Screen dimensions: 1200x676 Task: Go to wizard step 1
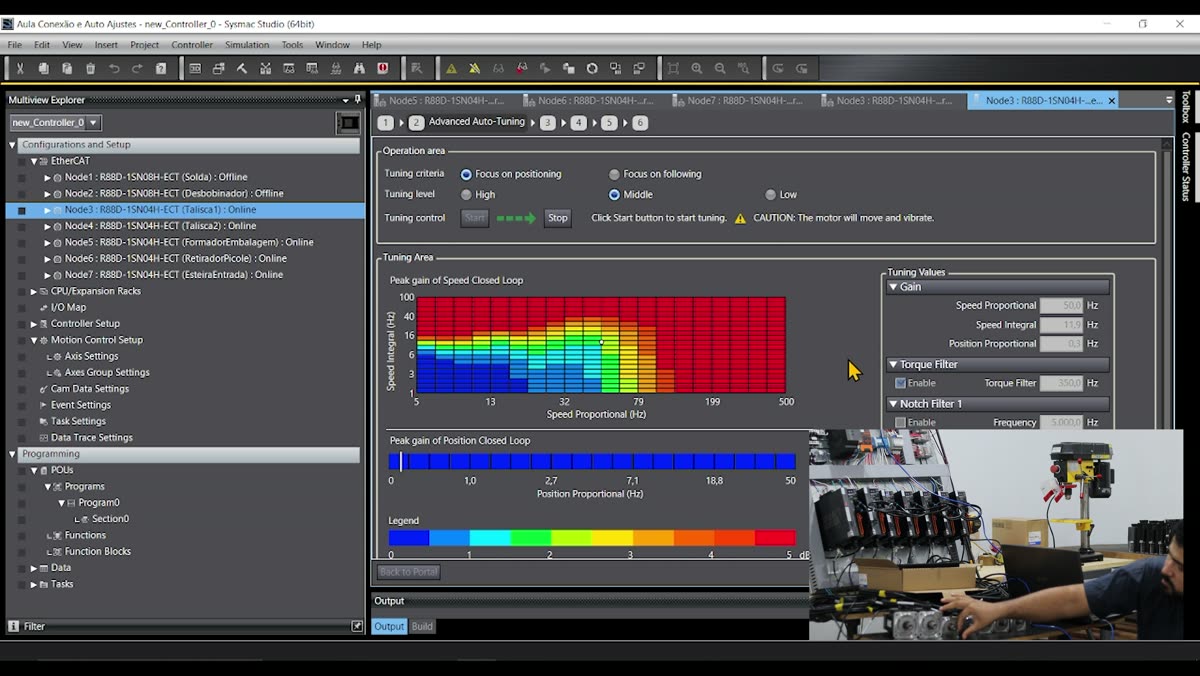385,122
